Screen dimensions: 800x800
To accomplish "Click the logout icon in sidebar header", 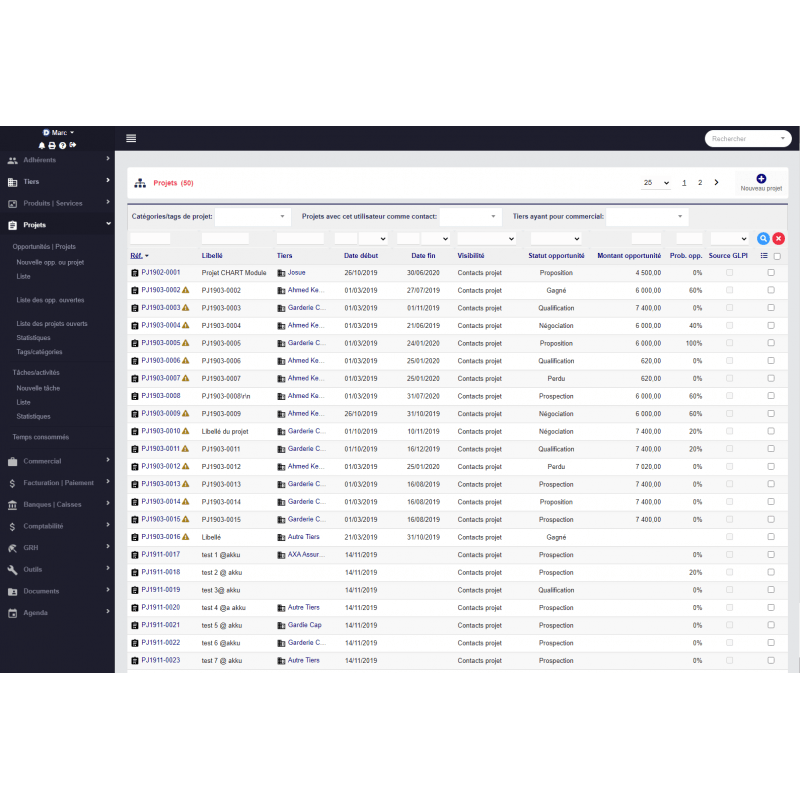I will tap(73, 146).
